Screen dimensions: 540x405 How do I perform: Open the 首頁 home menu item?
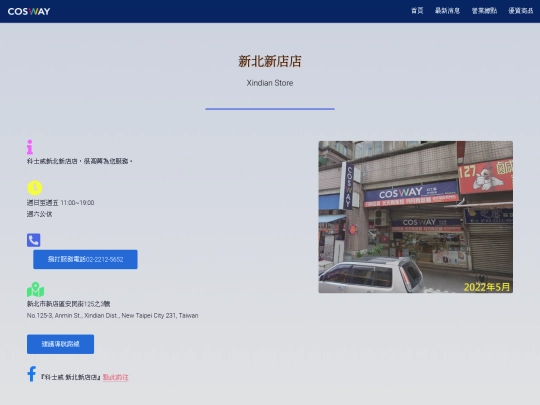coord(417,11)
